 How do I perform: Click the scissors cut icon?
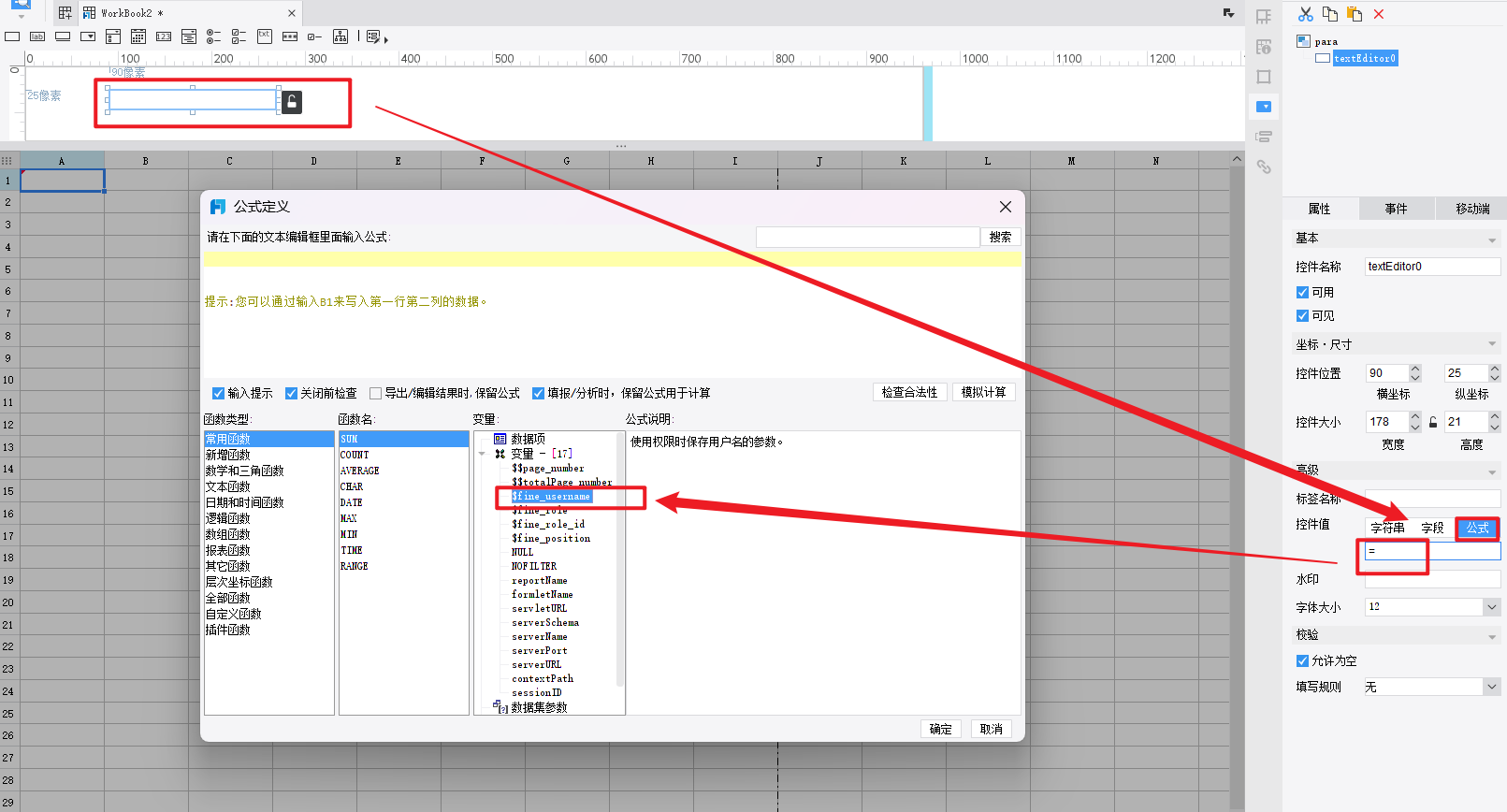tap(1305, 14)
